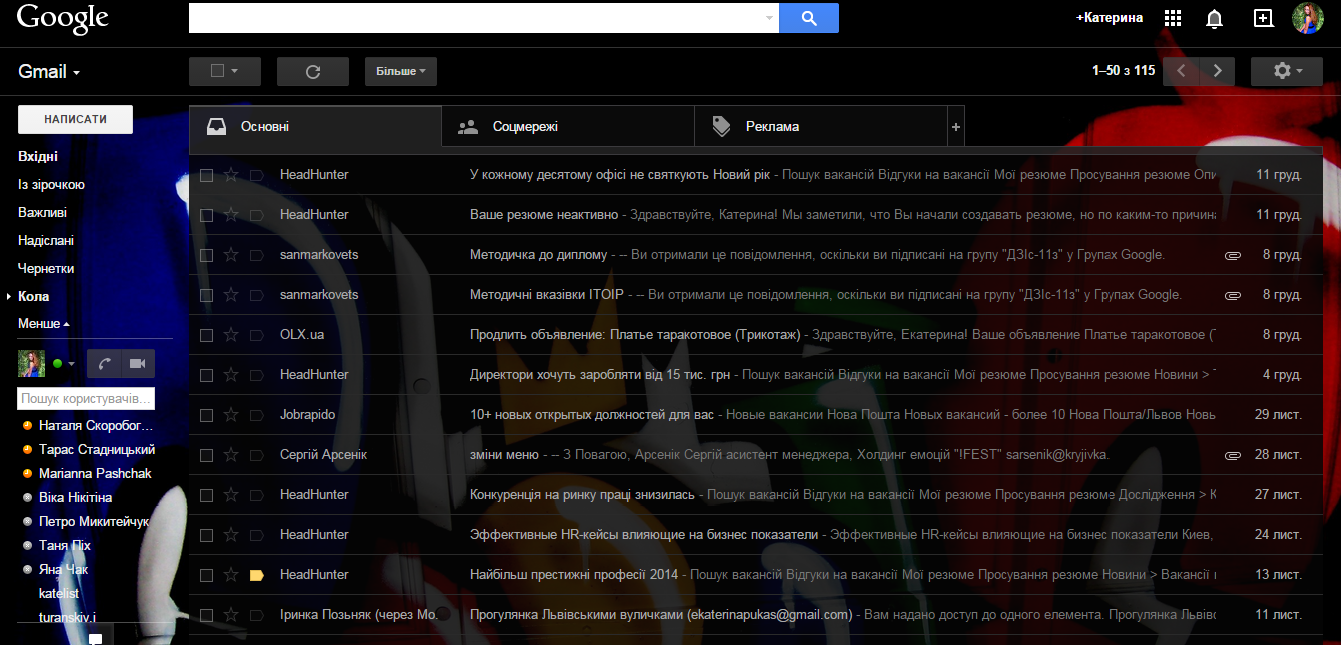This screenshot has height=645, width=1341.
Task: Open the 'Чернетки' drafts link
Action: click(x=46, y=268)
